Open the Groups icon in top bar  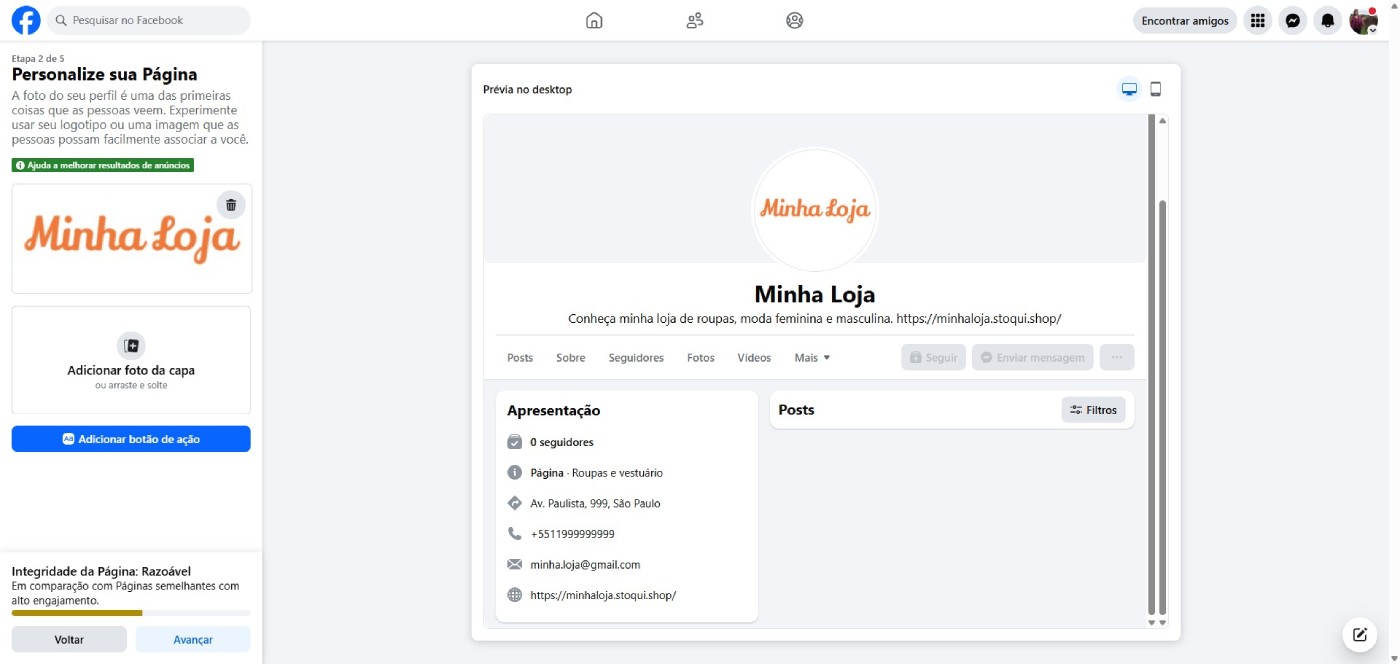[795, 20]
